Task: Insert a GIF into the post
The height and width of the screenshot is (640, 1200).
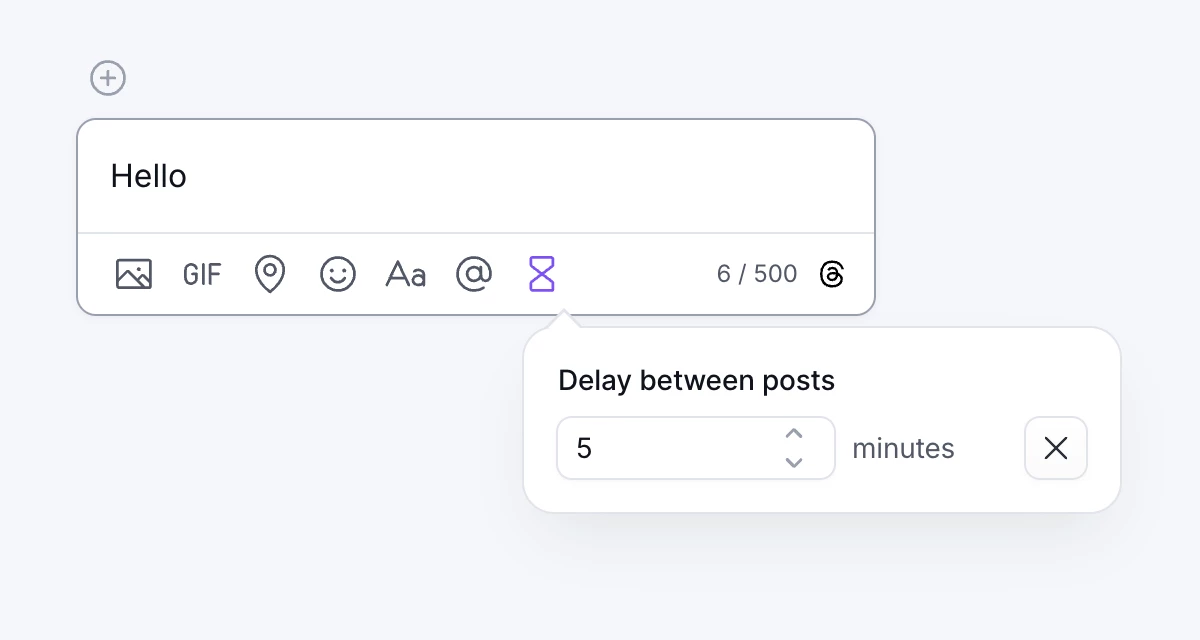Action: point(201,273)
